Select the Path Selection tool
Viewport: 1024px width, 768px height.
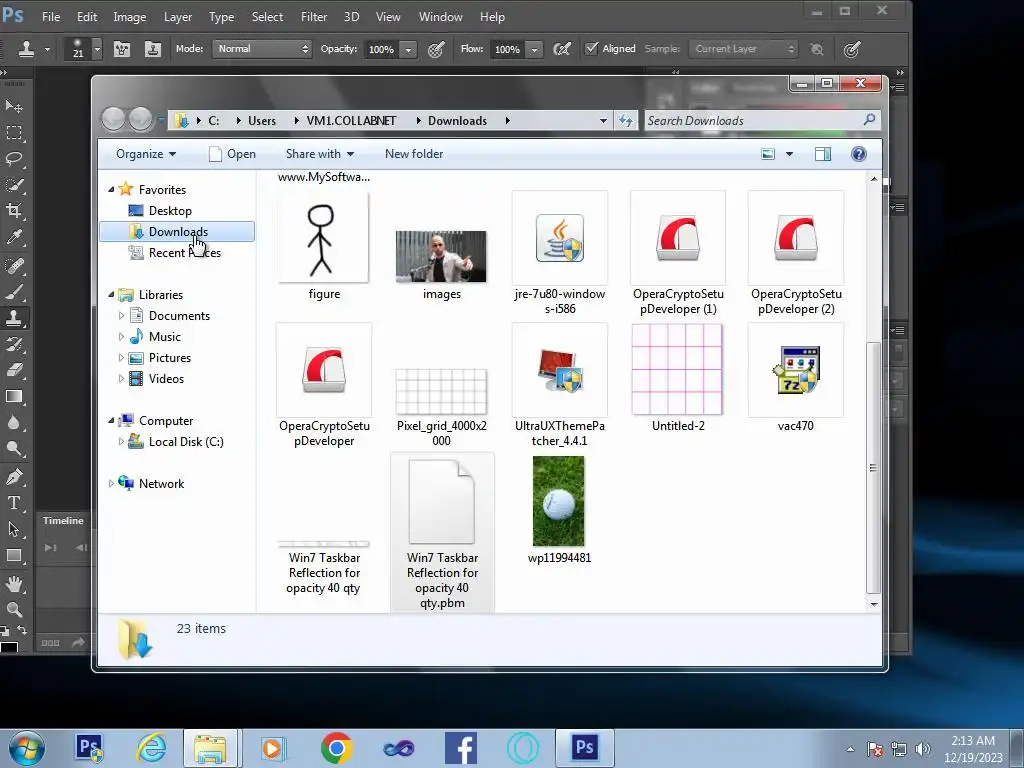(x=14, y=529)
